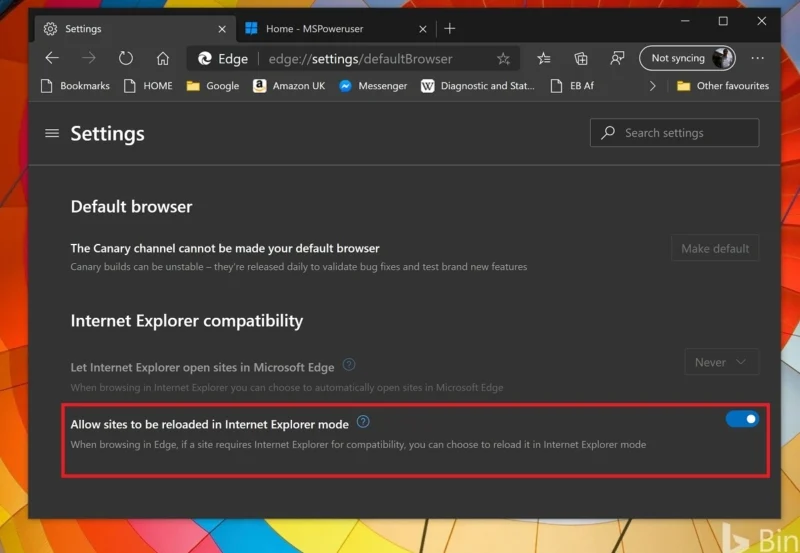This screenshot has width=800, height=553.
Task: Open the Amazon UK bookmark
Action: point(289,86)
